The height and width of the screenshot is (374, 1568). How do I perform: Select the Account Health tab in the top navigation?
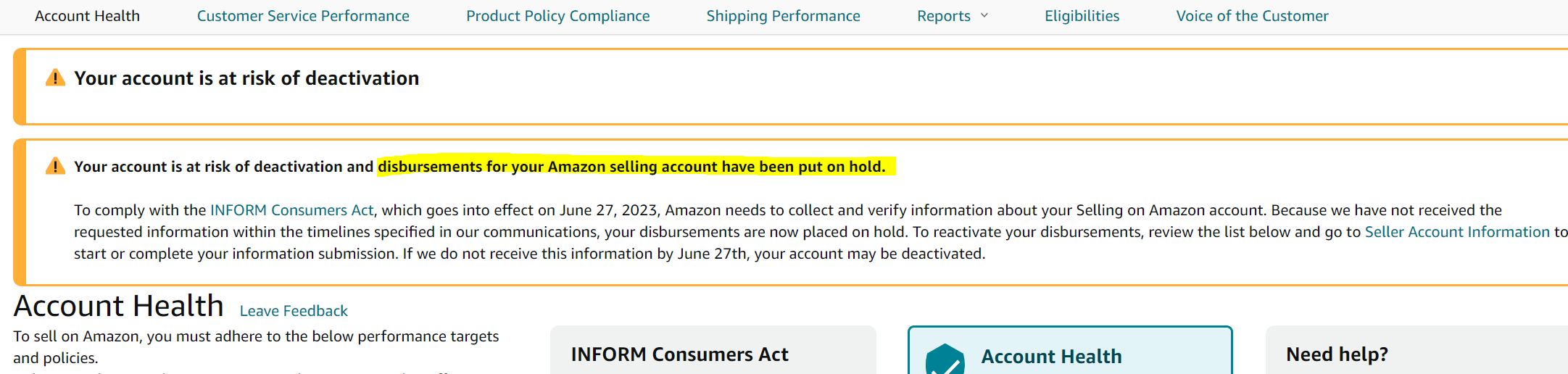87,16
